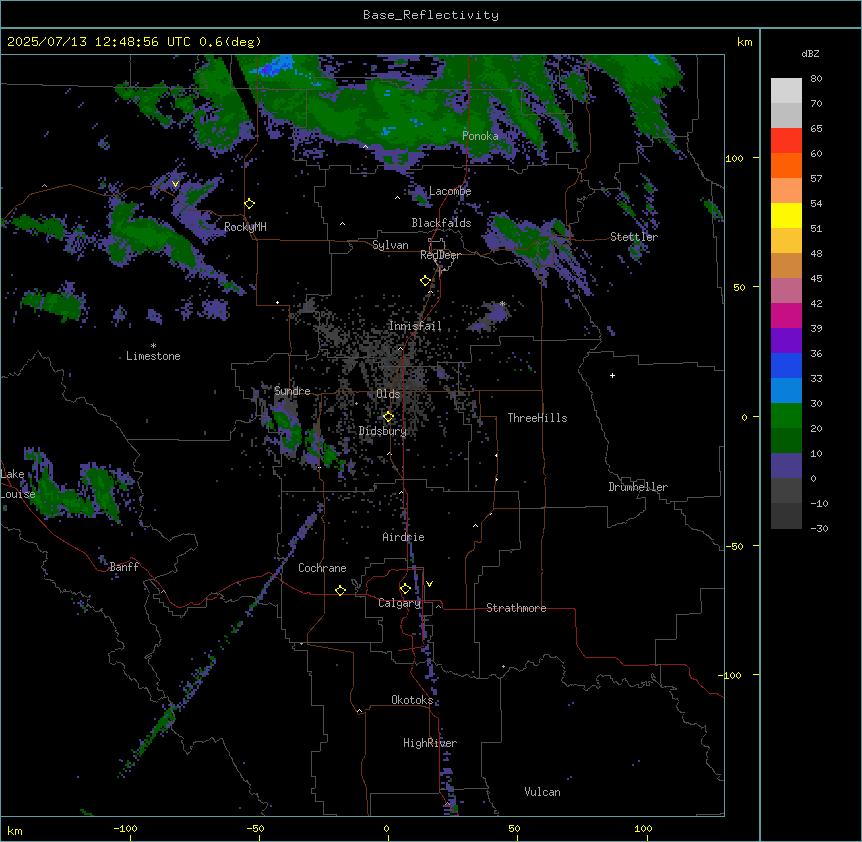Click the -100 tick on bottom axis
862x842 pixels.
click(126, 828)
